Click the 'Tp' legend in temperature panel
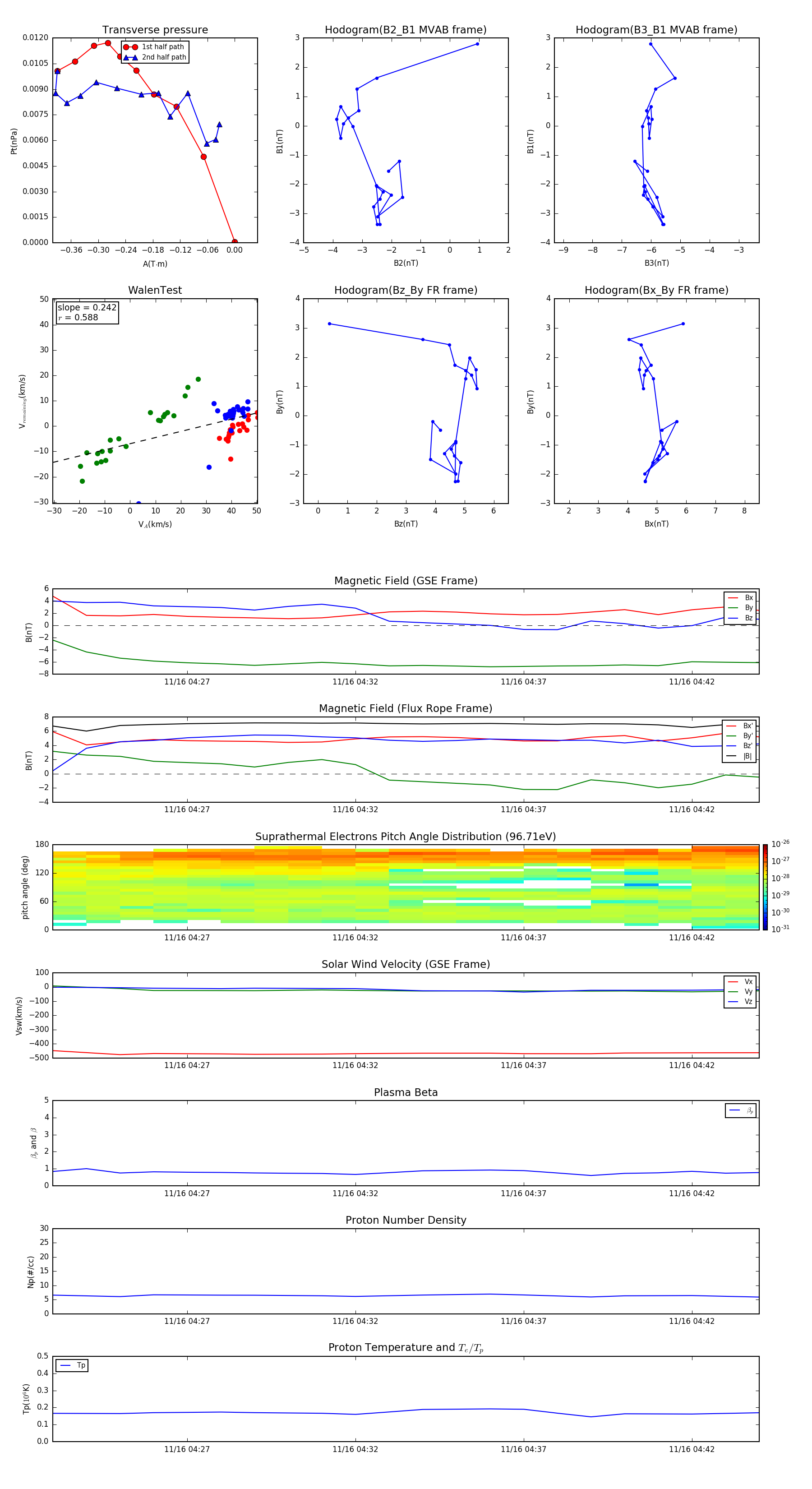This screenshot has width=812, height=1489. pos(72,1365)
